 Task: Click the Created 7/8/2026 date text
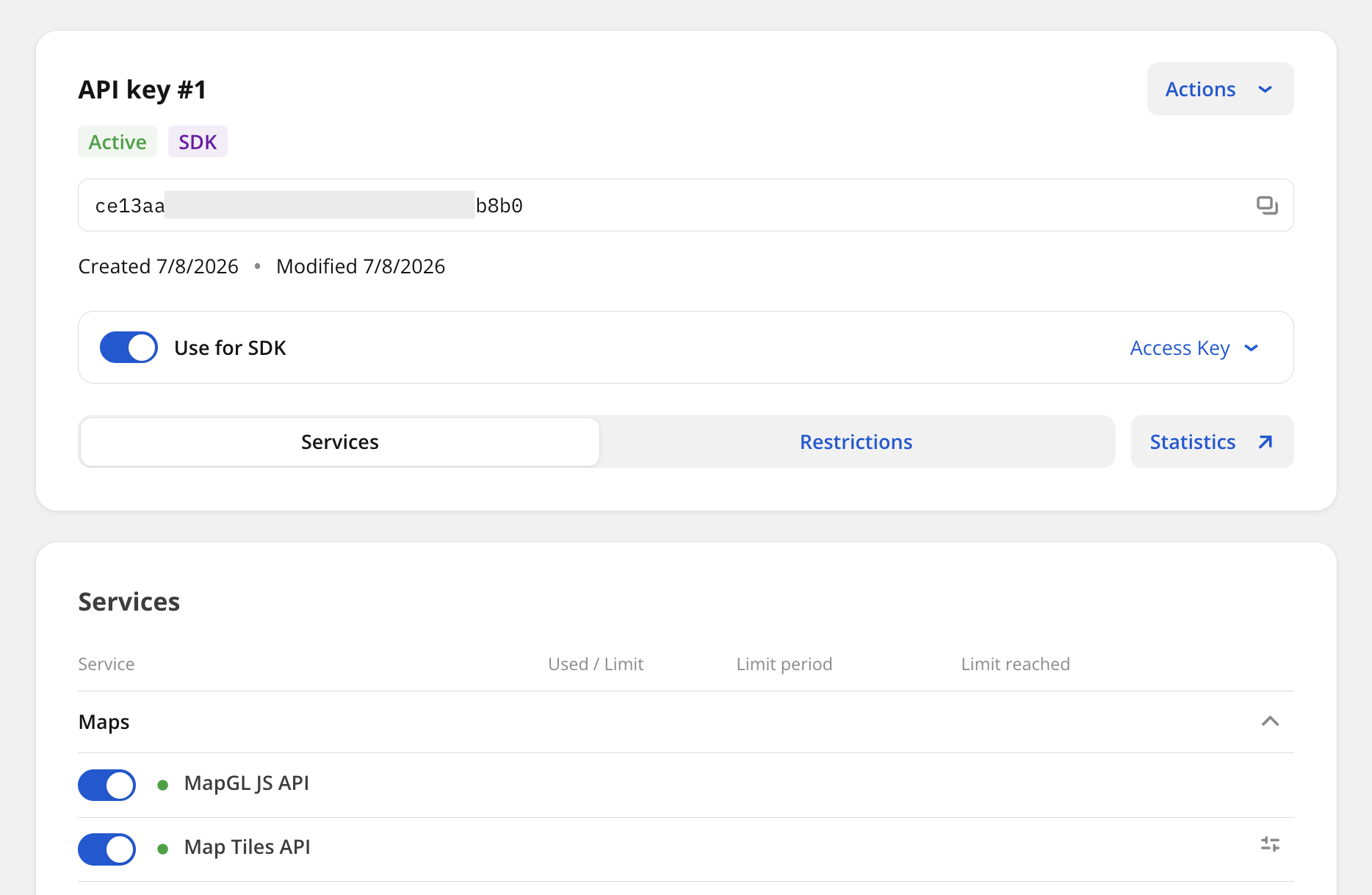[x=159, y=266]
